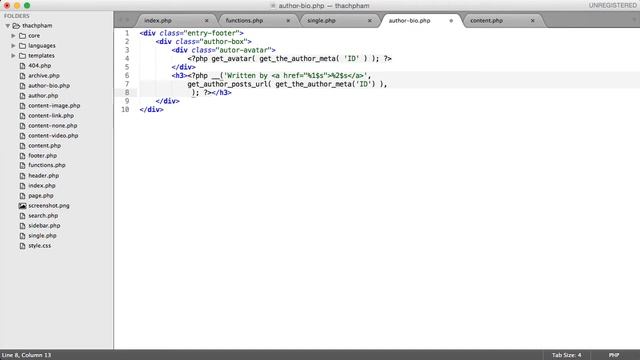The height and width of the screenshot is (360, 640).
Task: Click the templates folder icon
Action: [x=22, y=56]
